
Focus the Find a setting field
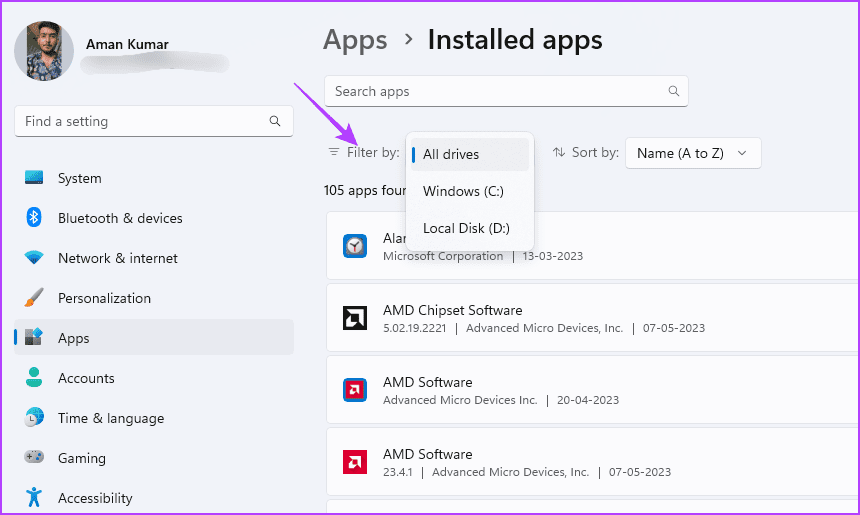[154, 121]
